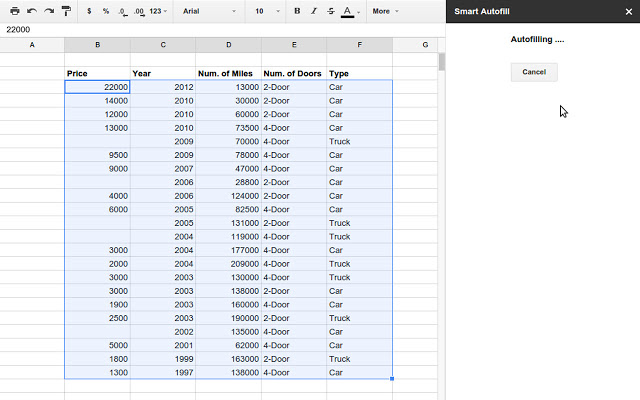The height and width of the screenshot is (400, 640).
Task: Select column C header
Action: pyautogui.click(x=163, y=45)
